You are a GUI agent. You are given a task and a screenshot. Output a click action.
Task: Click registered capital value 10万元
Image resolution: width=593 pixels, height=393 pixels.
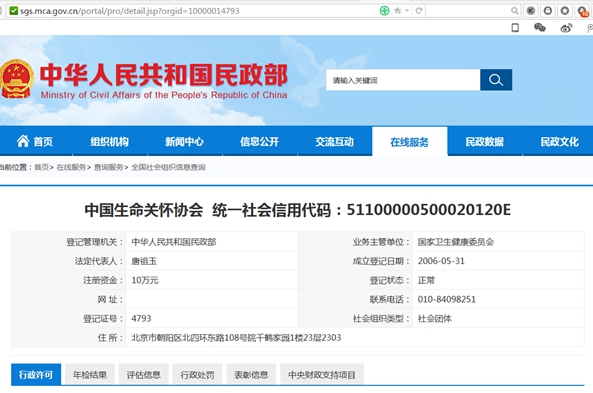click(x=145, y=280)
